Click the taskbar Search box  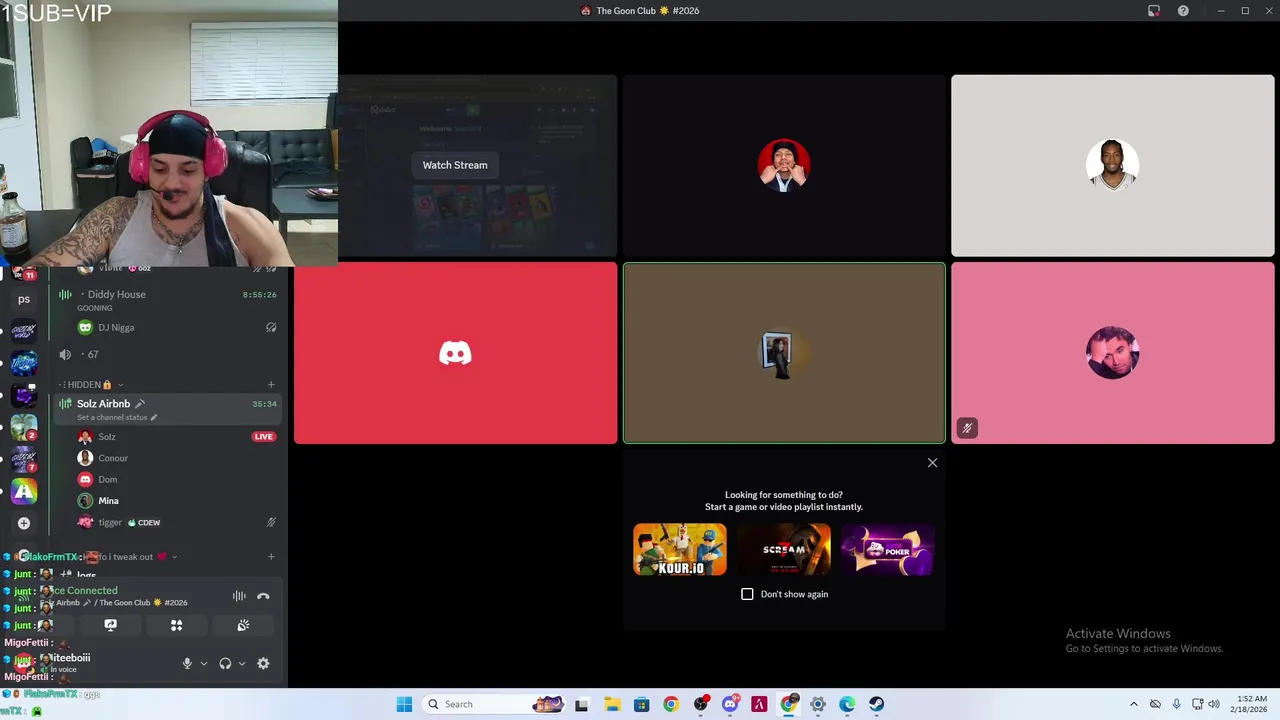click(x=495, y=704)
